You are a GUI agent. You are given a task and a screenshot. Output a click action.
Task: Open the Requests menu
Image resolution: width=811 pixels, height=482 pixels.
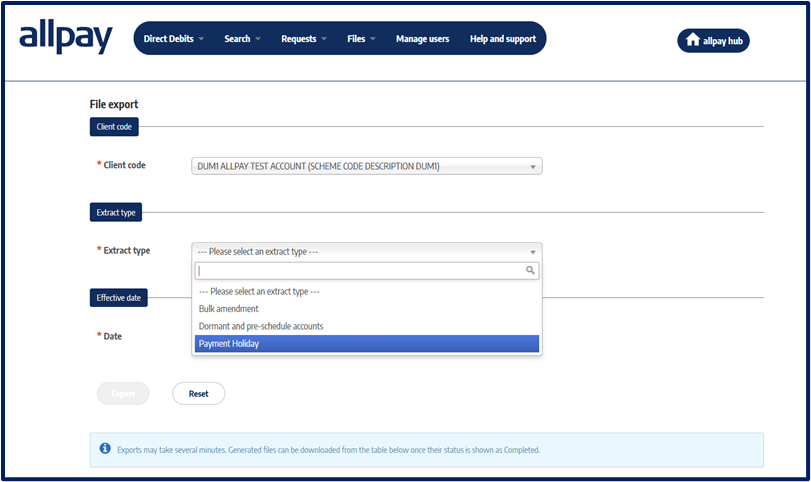[304, 39]
